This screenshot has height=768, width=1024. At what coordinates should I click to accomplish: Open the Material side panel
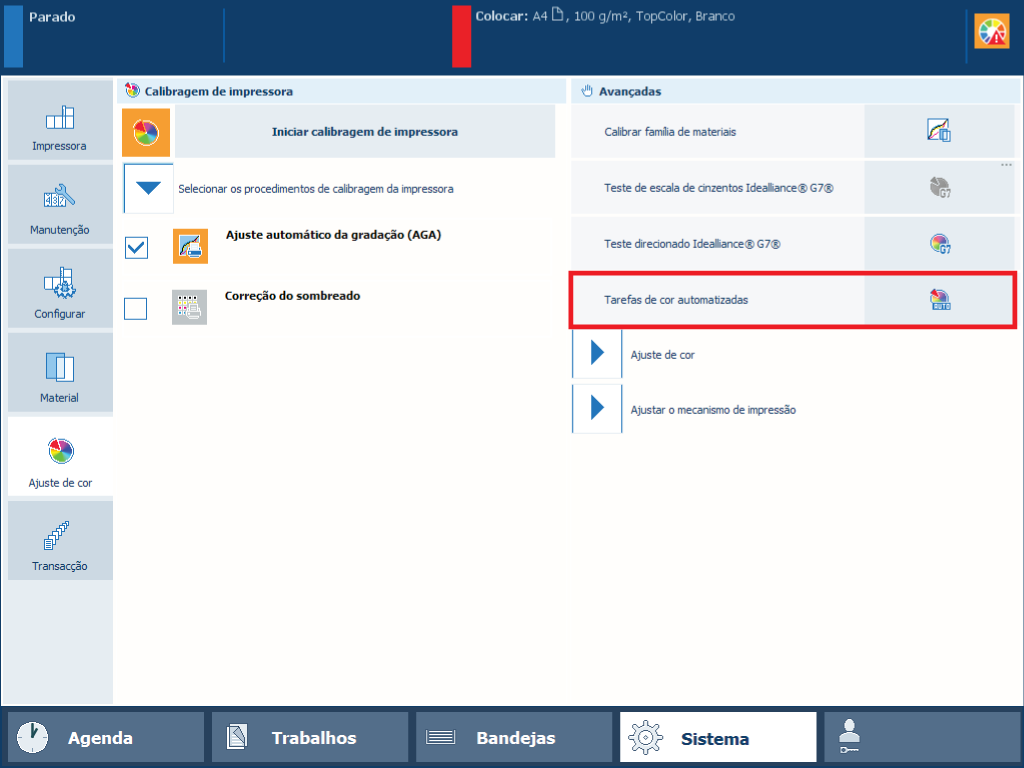point(60,373)
